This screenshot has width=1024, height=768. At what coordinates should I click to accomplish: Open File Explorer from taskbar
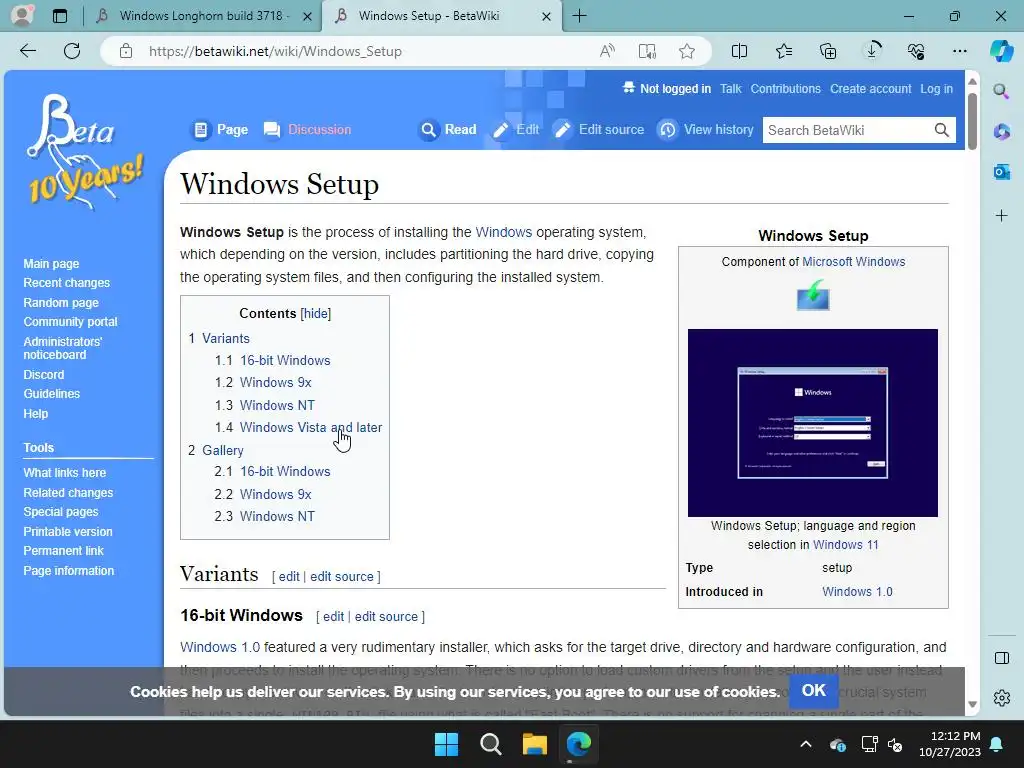(535, 744)
